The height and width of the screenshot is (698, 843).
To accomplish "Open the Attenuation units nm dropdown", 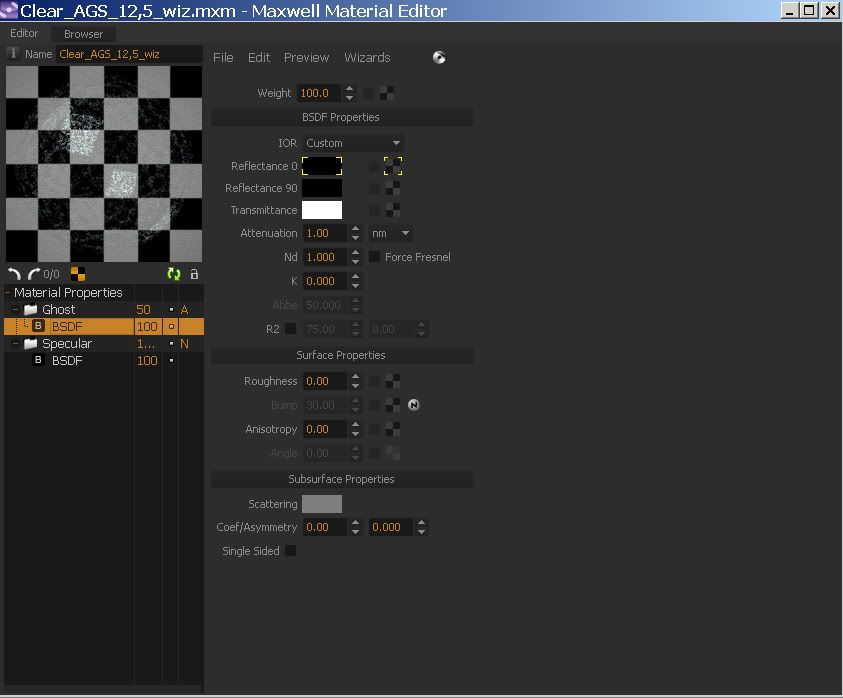I will coord(391,233).
